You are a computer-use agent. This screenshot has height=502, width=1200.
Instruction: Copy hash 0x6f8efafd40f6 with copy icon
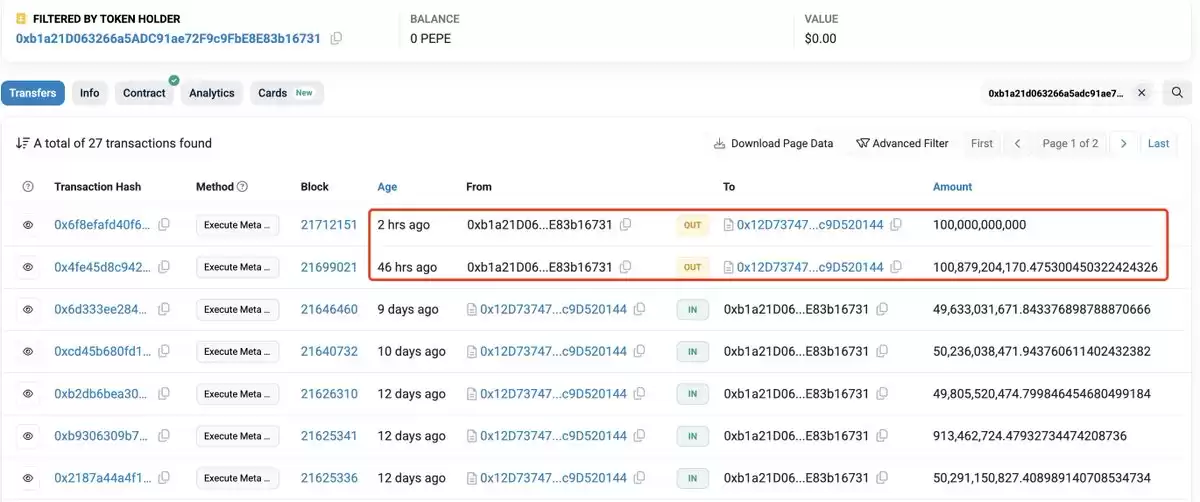point(164,225)
